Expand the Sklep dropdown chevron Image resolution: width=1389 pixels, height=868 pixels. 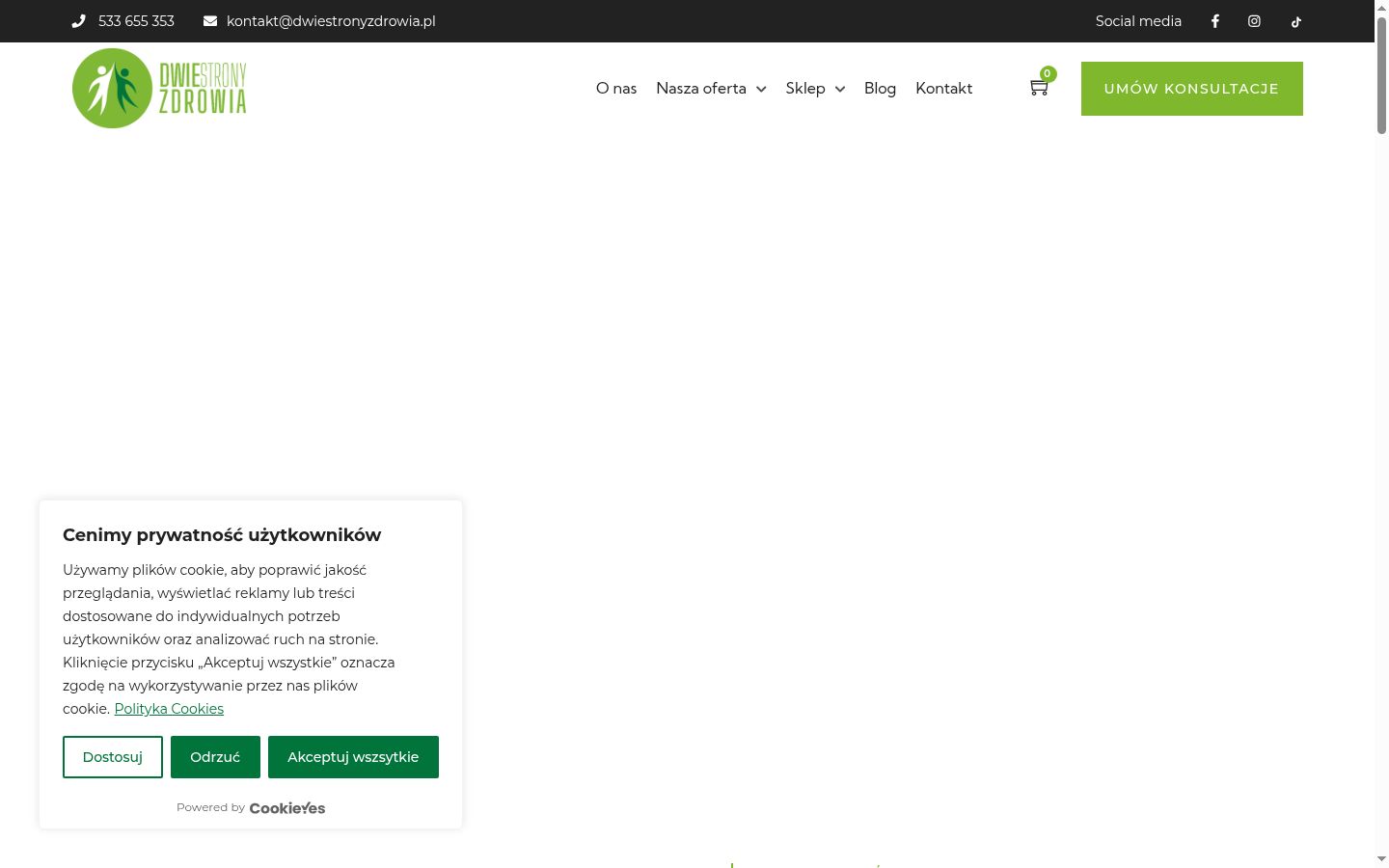[x=840, y=89]
